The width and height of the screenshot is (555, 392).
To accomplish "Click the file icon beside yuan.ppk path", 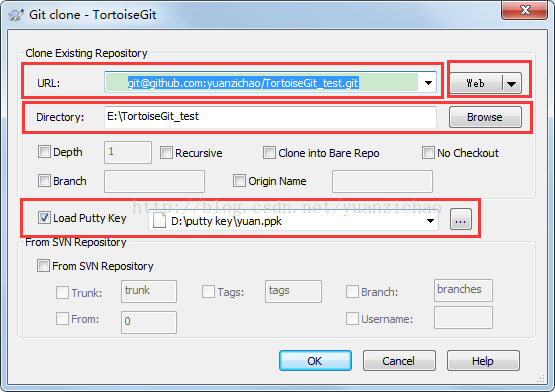I will coord(159,221).
